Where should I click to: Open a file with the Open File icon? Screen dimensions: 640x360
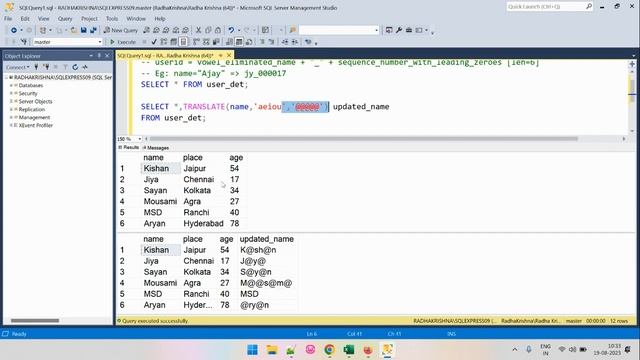pyautogui.click(x=74, y=30)
